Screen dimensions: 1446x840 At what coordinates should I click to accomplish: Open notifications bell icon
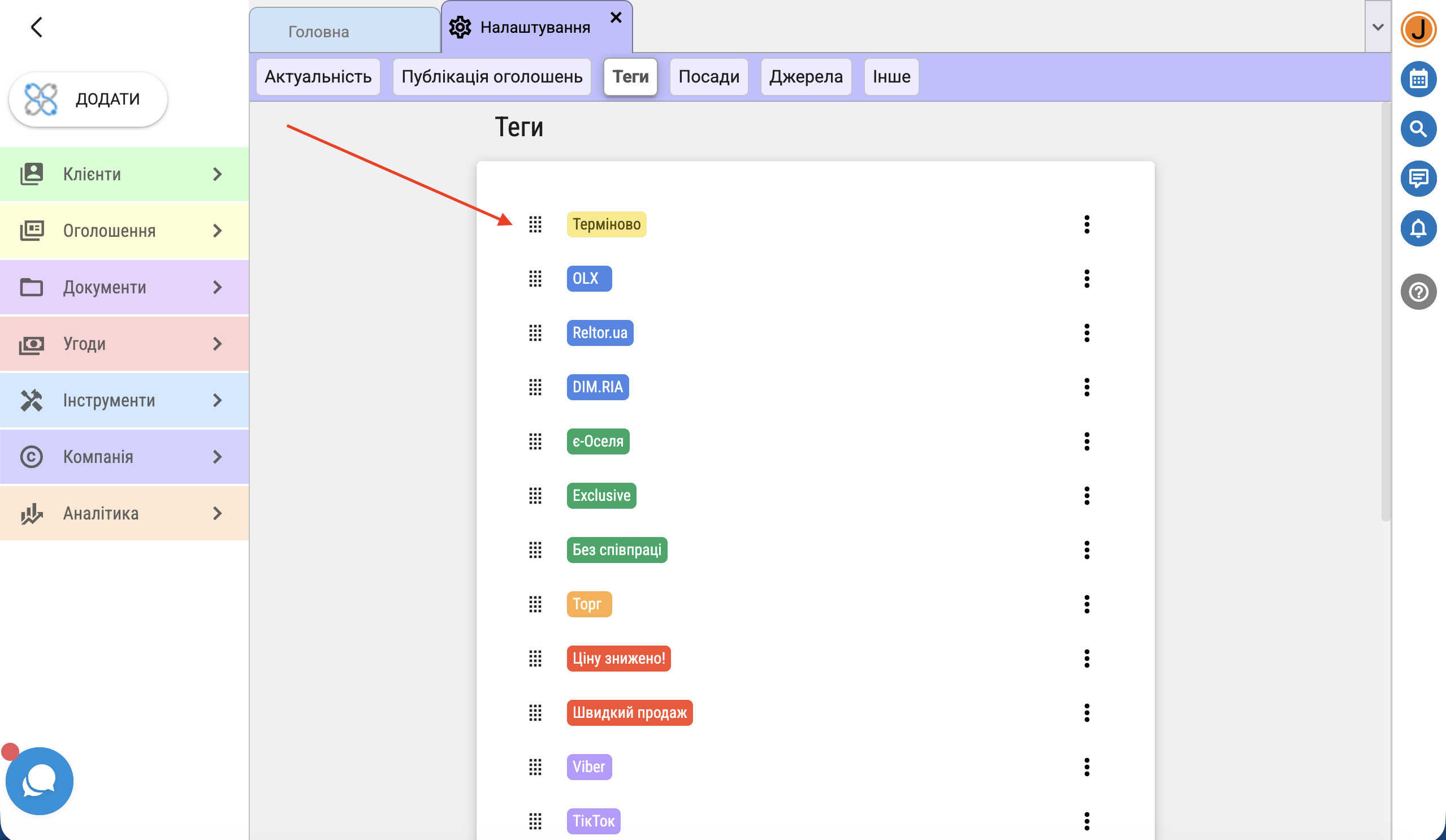(1418, 228)
